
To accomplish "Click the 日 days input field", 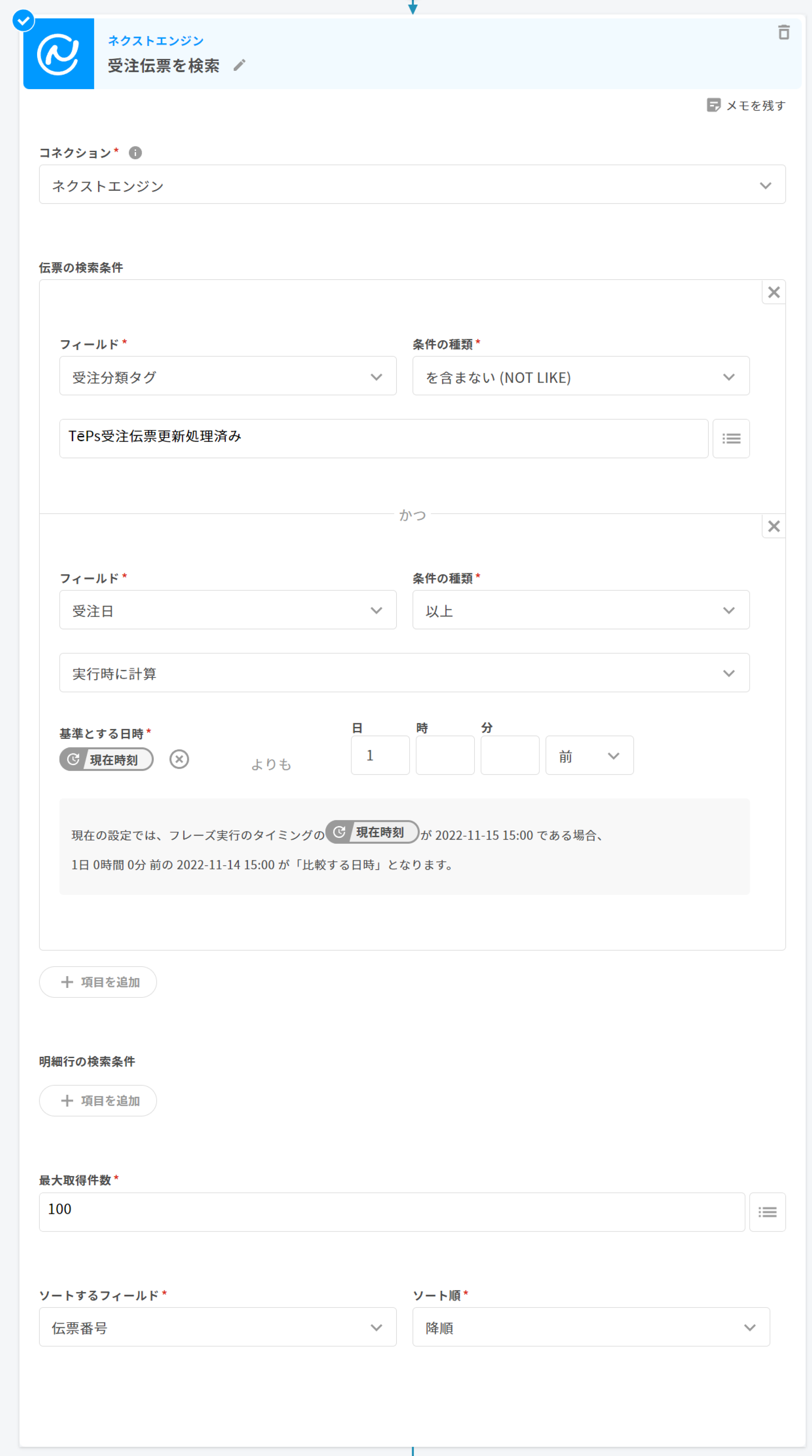I will click(380, 756).
